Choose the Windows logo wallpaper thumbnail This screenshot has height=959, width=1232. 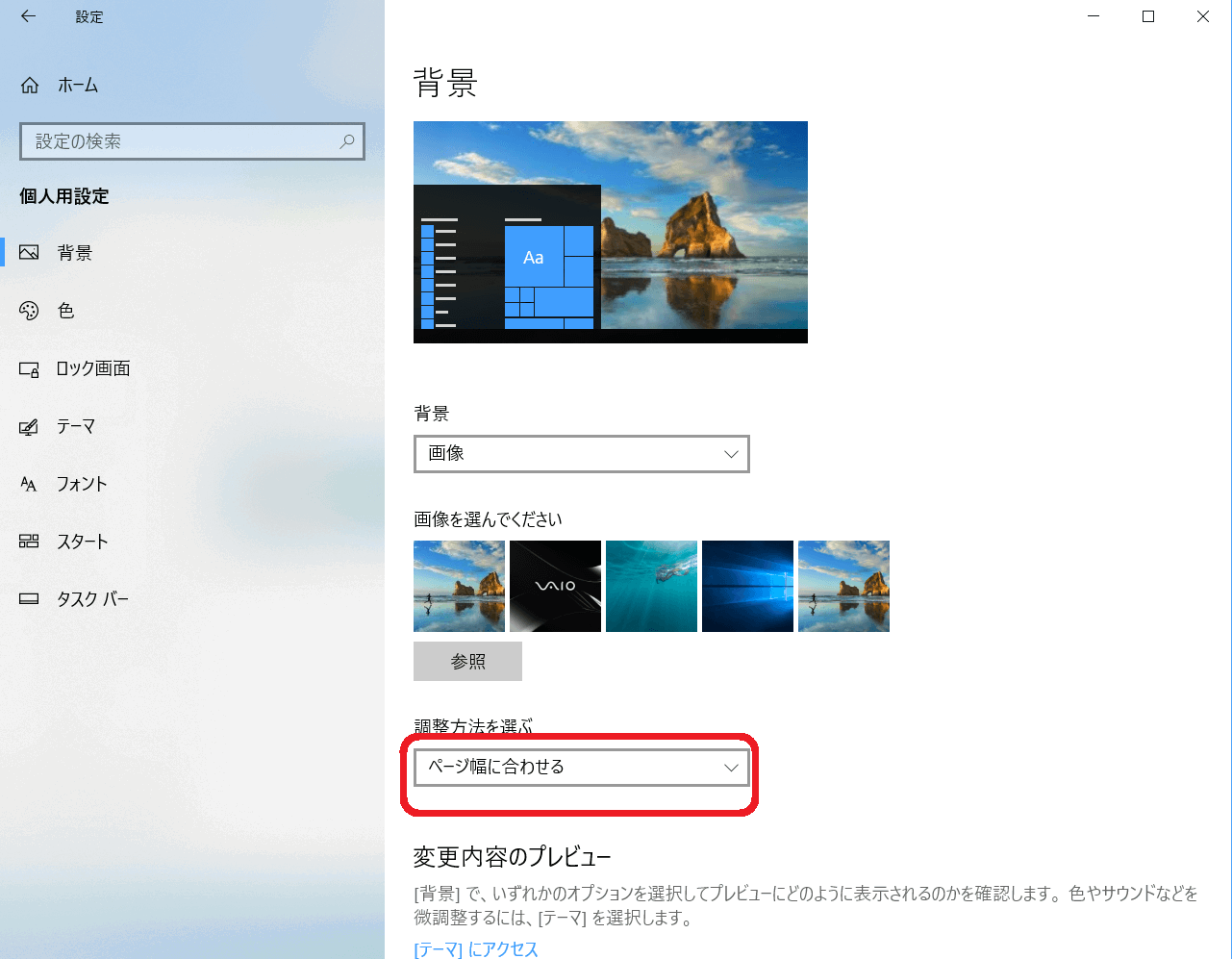coord(747,586)
